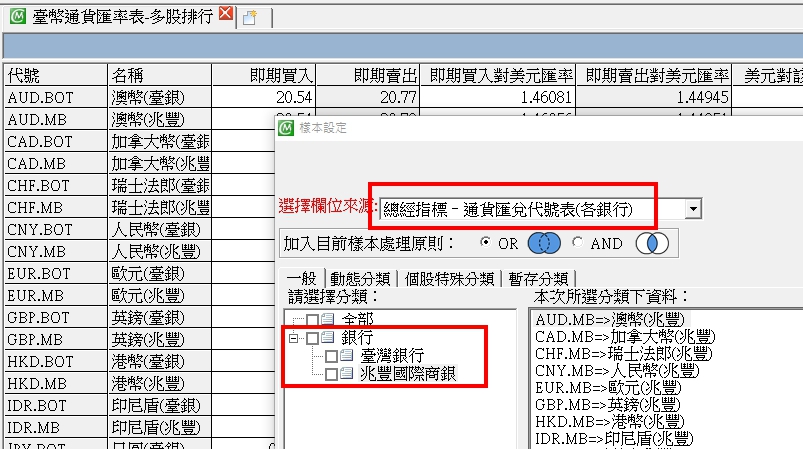Image resolution: width=803 pixels, height=449 pixels.
Task: Switch to the 動態分類 tab
Action: [360, 279]
